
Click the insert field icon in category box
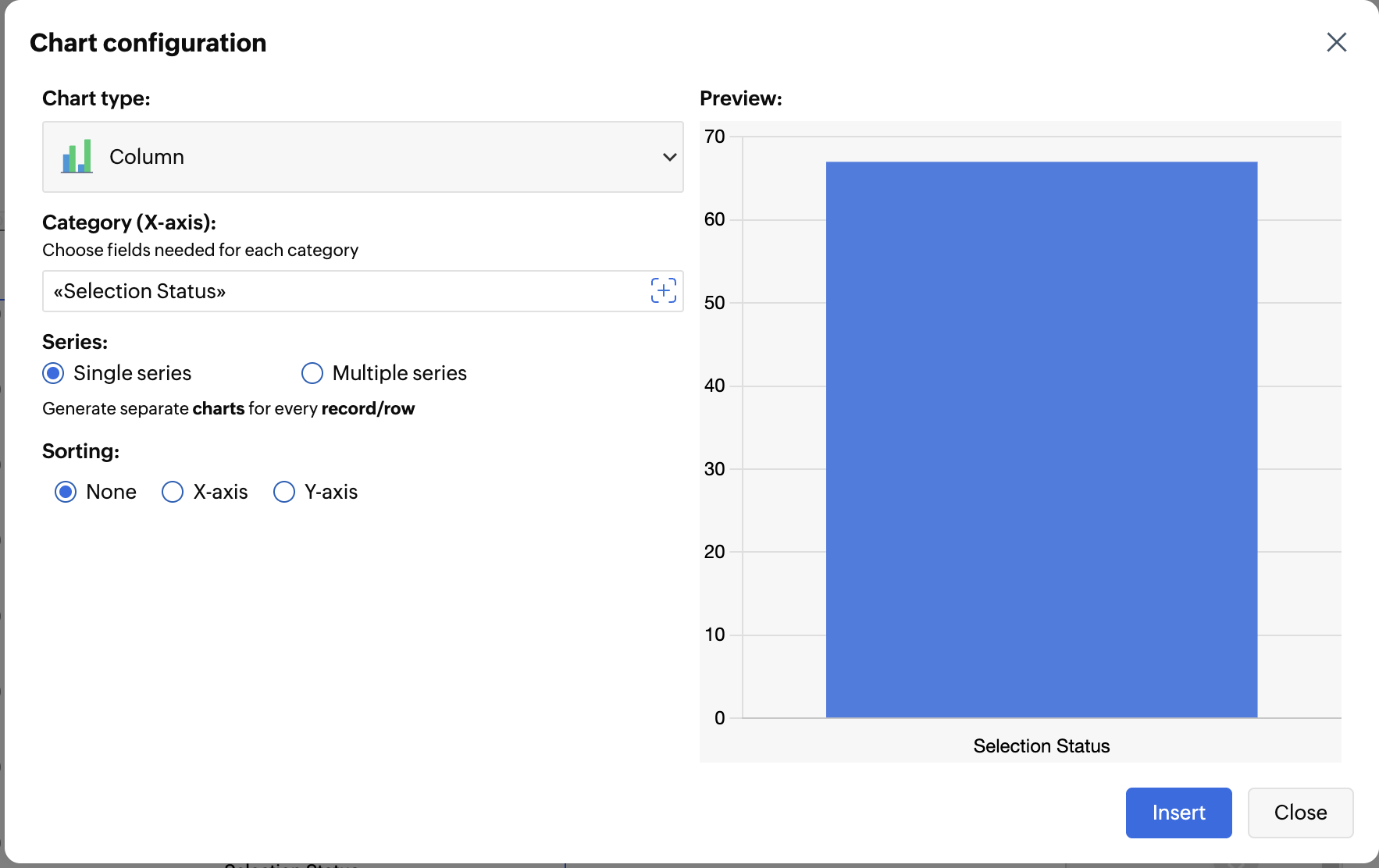click(663, 291)
